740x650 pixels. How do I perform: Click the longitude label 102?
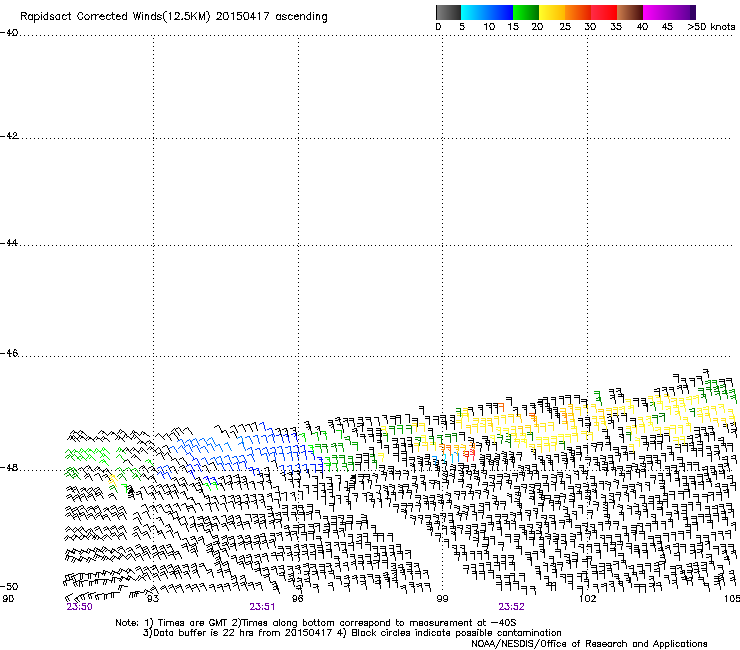coord(587,599)
